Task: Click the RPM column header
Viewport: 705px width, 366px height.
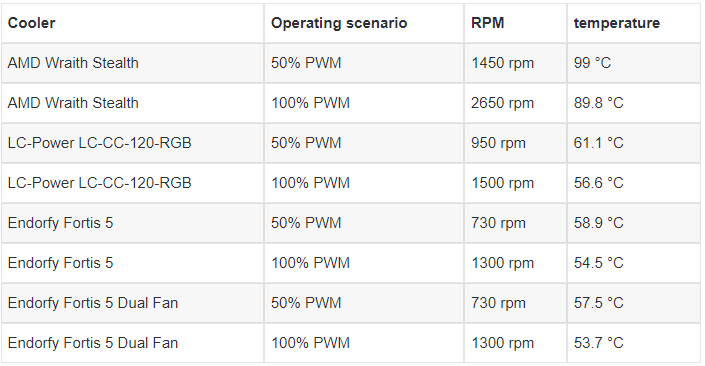Action: click(x=515, y=23)
